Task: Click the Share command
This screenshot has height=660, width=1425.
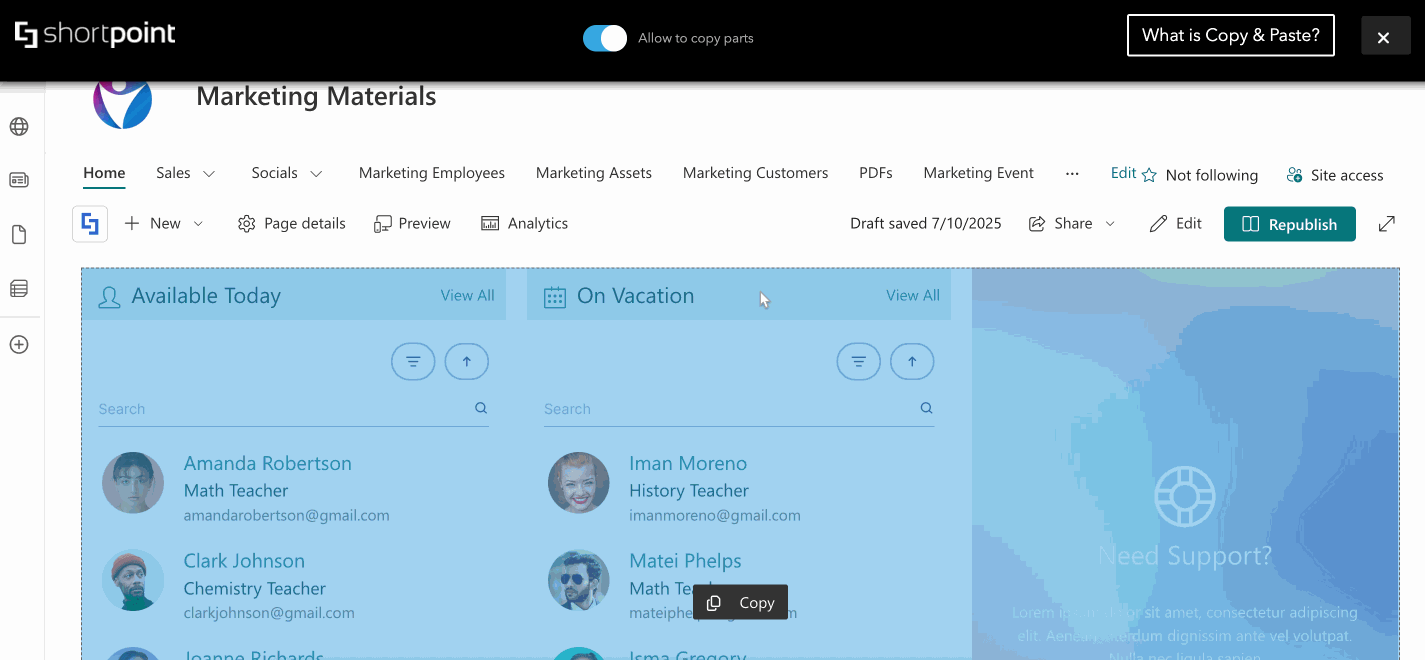Action: click(x=1061, y=224)
